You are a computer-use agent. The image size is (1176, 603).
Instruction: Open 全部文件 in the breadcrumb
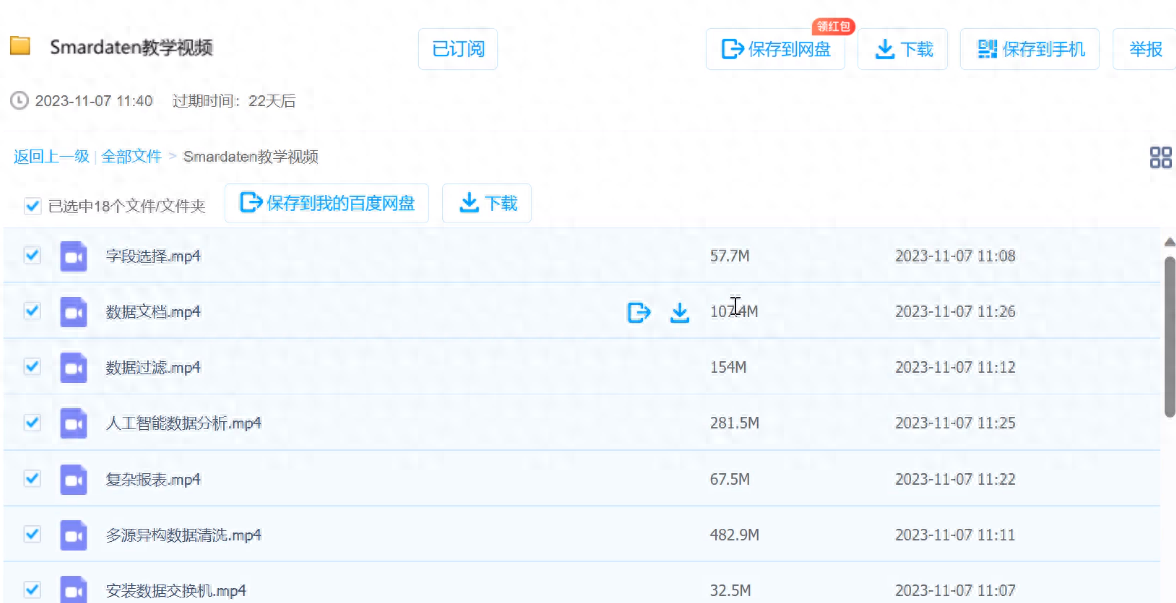131,157
